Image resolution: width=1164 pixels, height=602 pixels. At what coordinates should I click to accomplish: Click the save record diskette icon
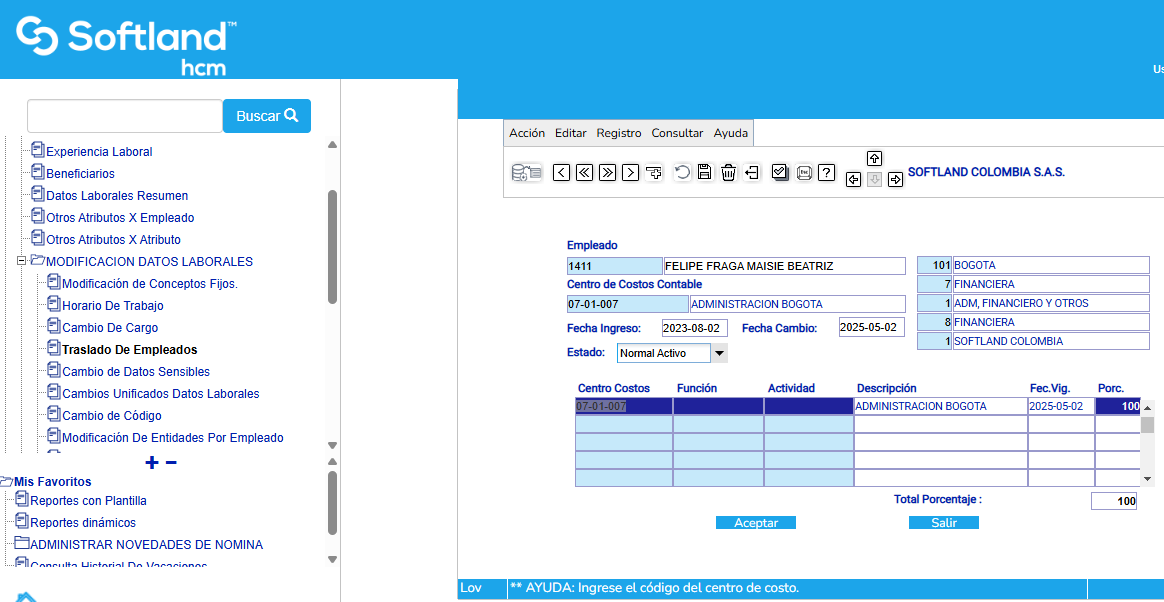click(704, 172)
